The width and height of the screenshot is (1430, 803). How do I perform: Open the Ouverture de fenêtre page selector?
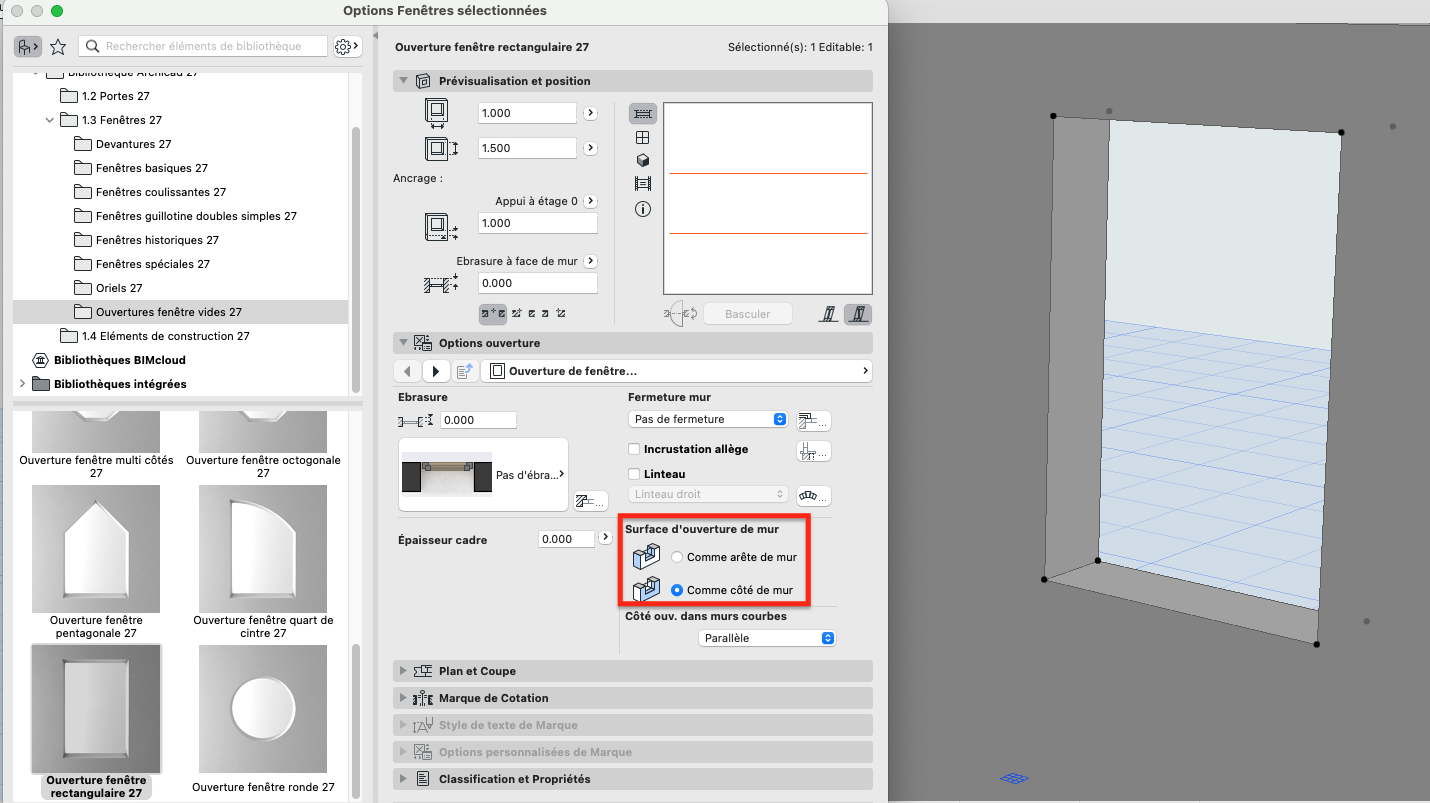point(676,371)
